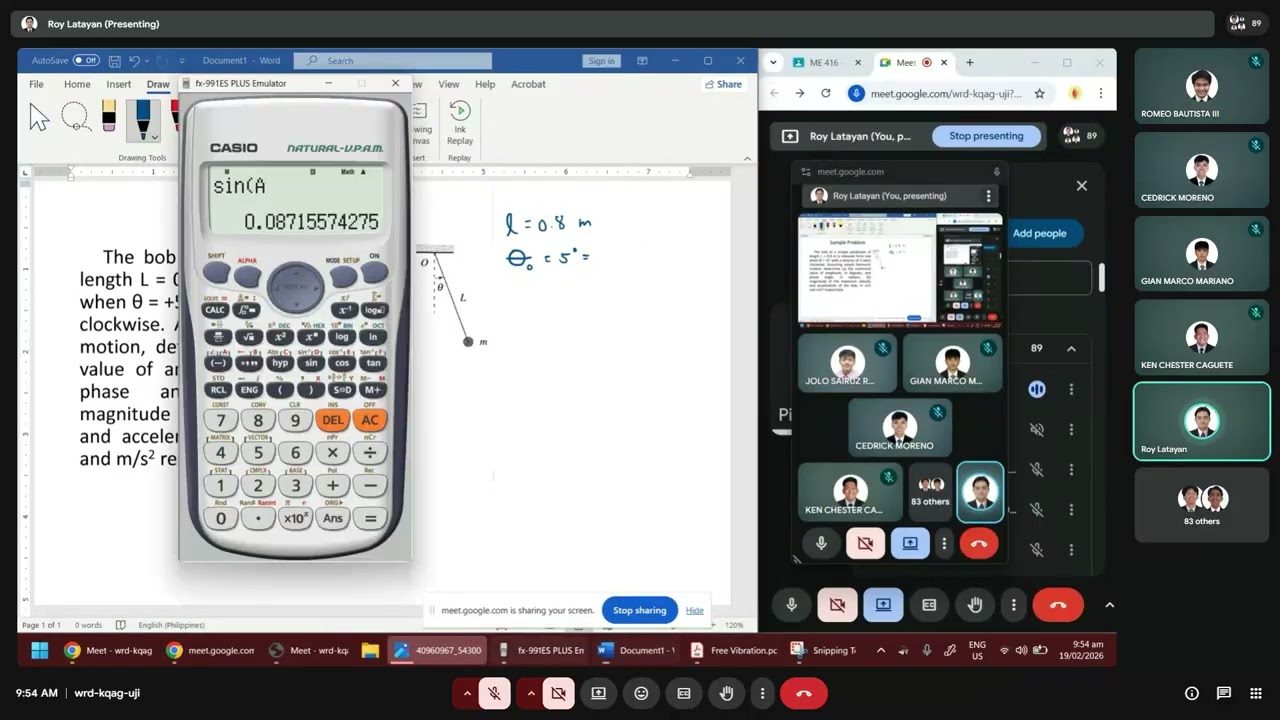Image resolution: width=1280 pixels, height=720 pixels.
Task: Toggle captions in the bottom Meet bar
Action: point(684,693)
